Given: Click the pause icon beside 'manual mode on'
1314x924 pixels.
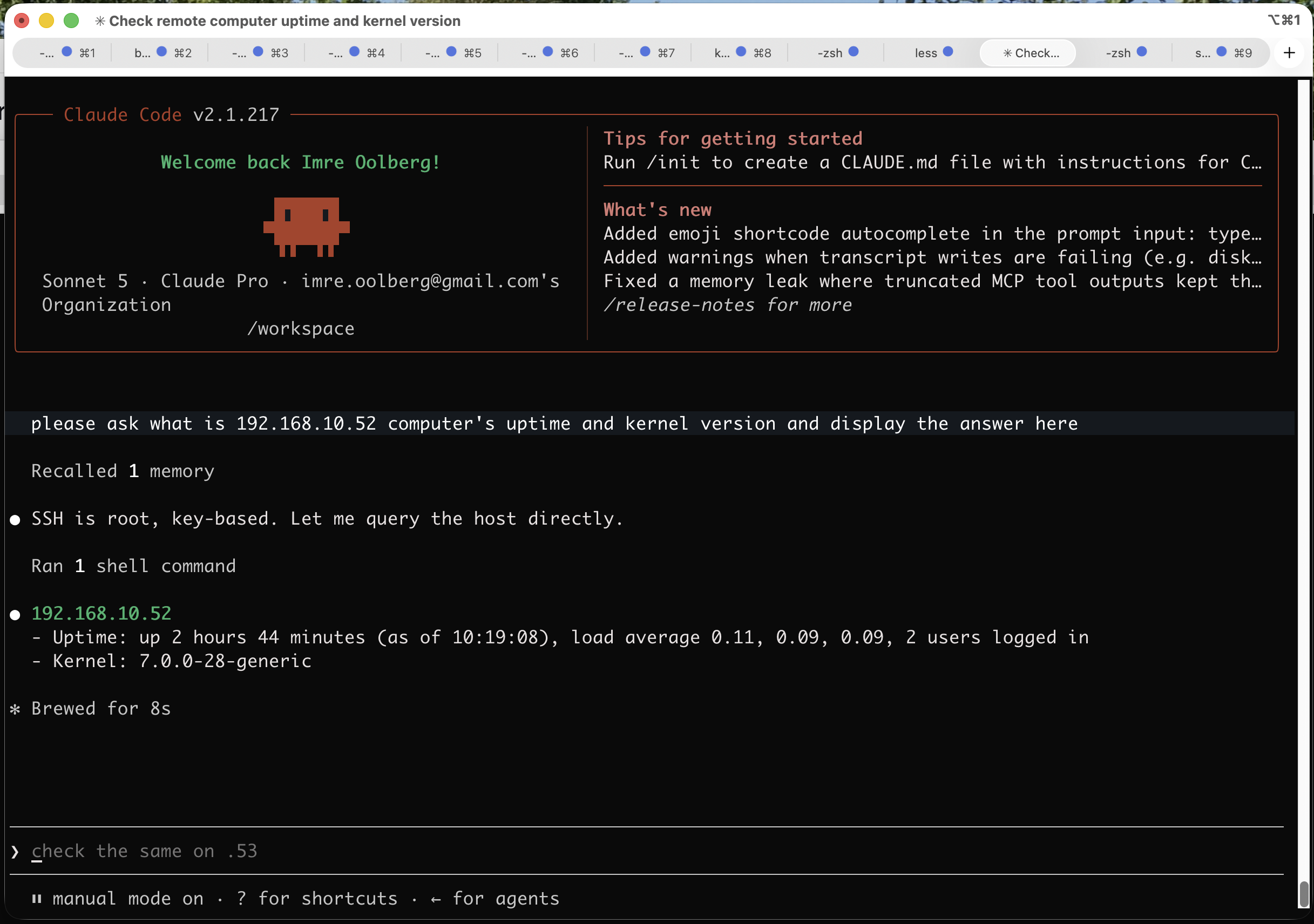Looking at the screenshot, I should pos(37,899).
